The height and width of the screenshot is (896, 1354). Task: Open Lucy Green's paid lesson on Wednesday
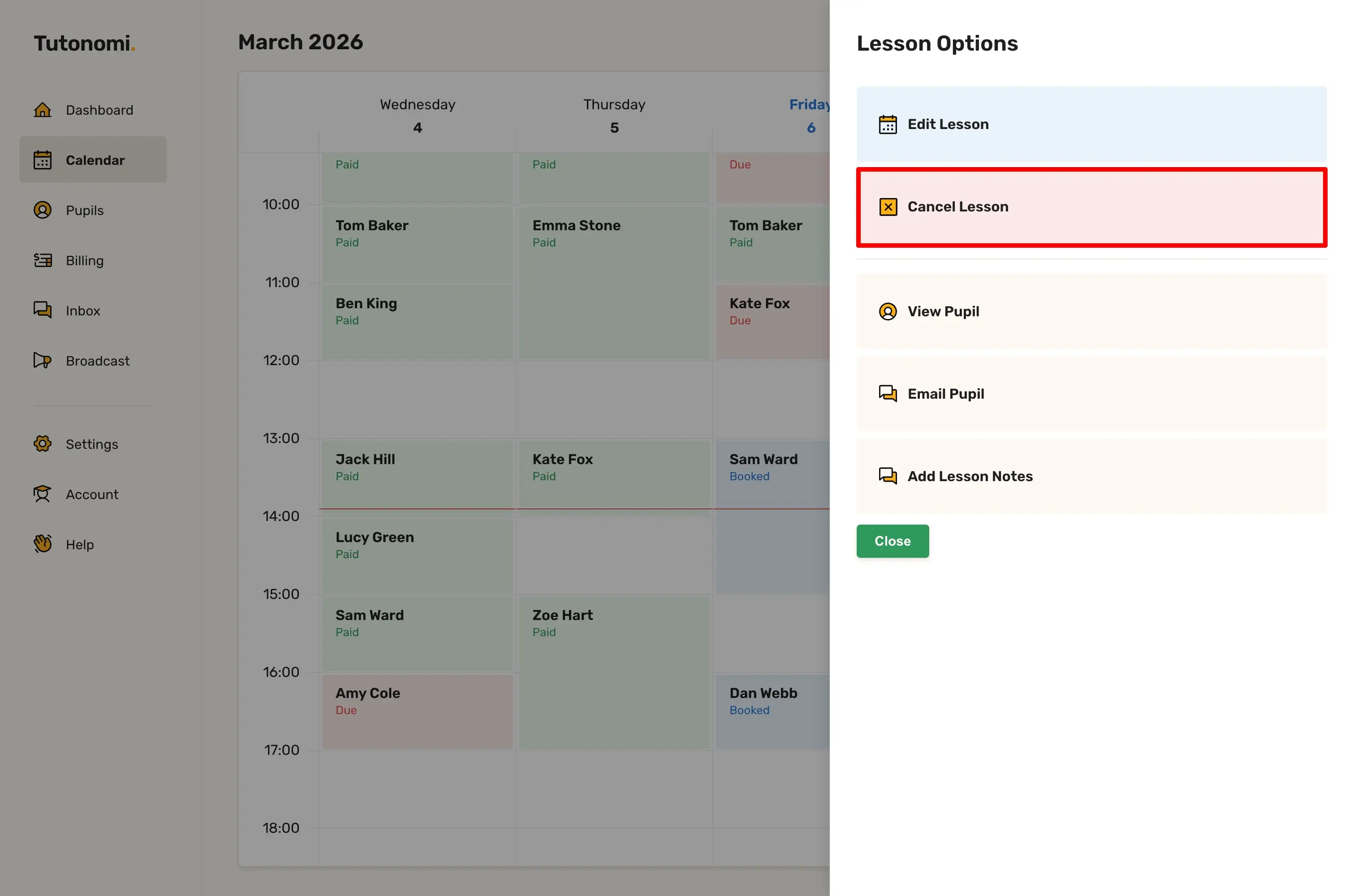click(x=417, y=556)
